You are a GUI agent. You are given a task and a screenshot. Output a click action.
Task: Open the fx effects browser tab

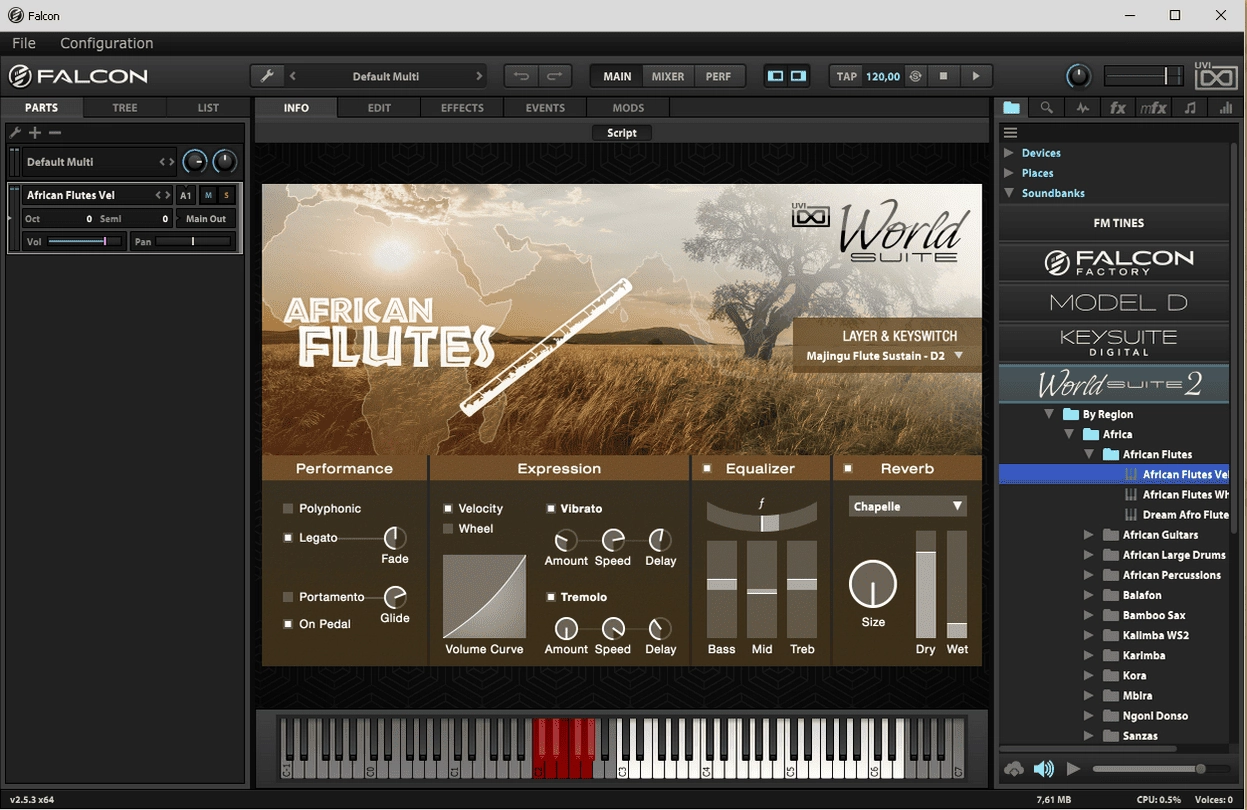pyautogui.click(x=1118, y=108)
